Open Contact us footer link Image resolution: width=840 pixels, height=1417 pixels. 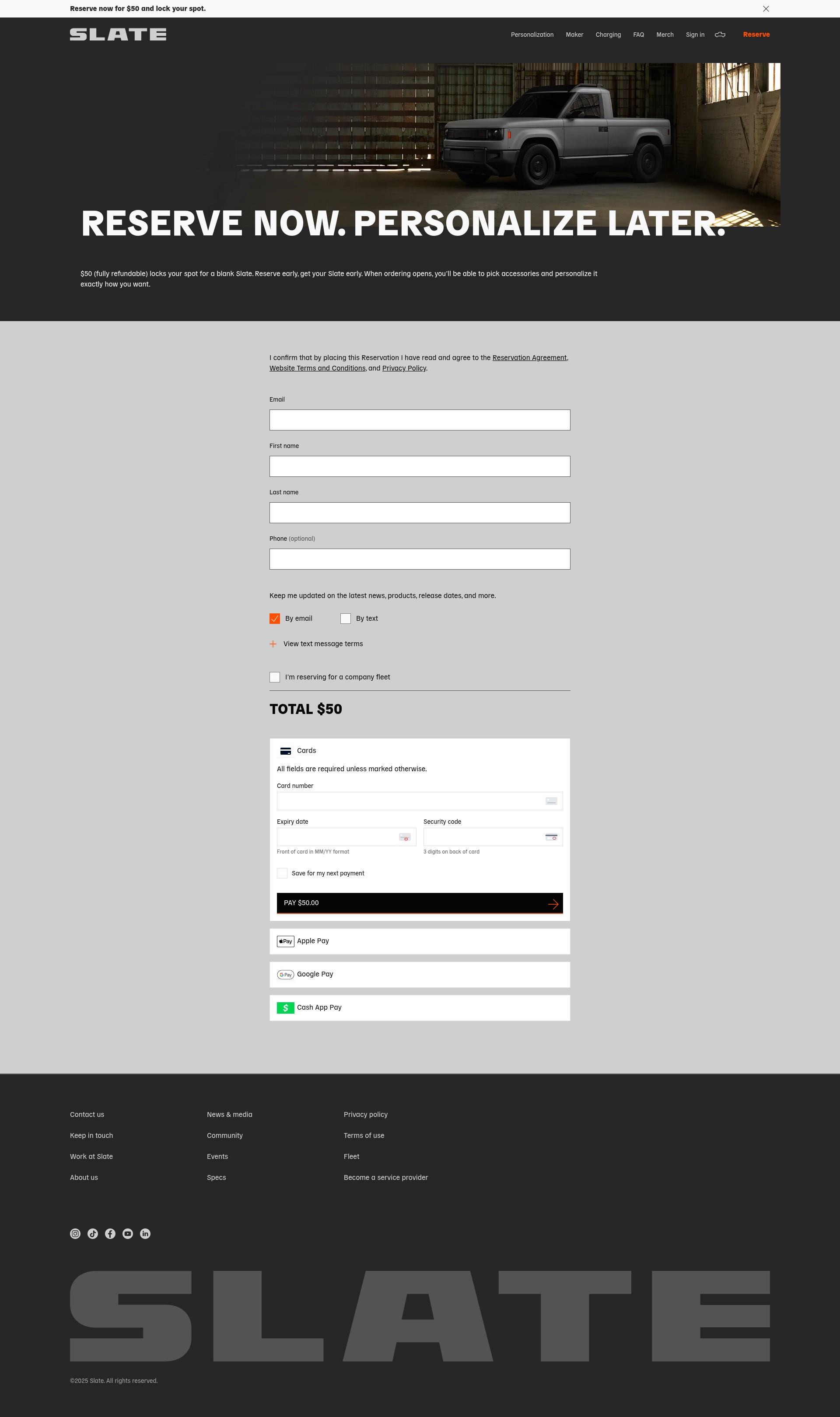pyautogui.click(x=87, y=1115)
